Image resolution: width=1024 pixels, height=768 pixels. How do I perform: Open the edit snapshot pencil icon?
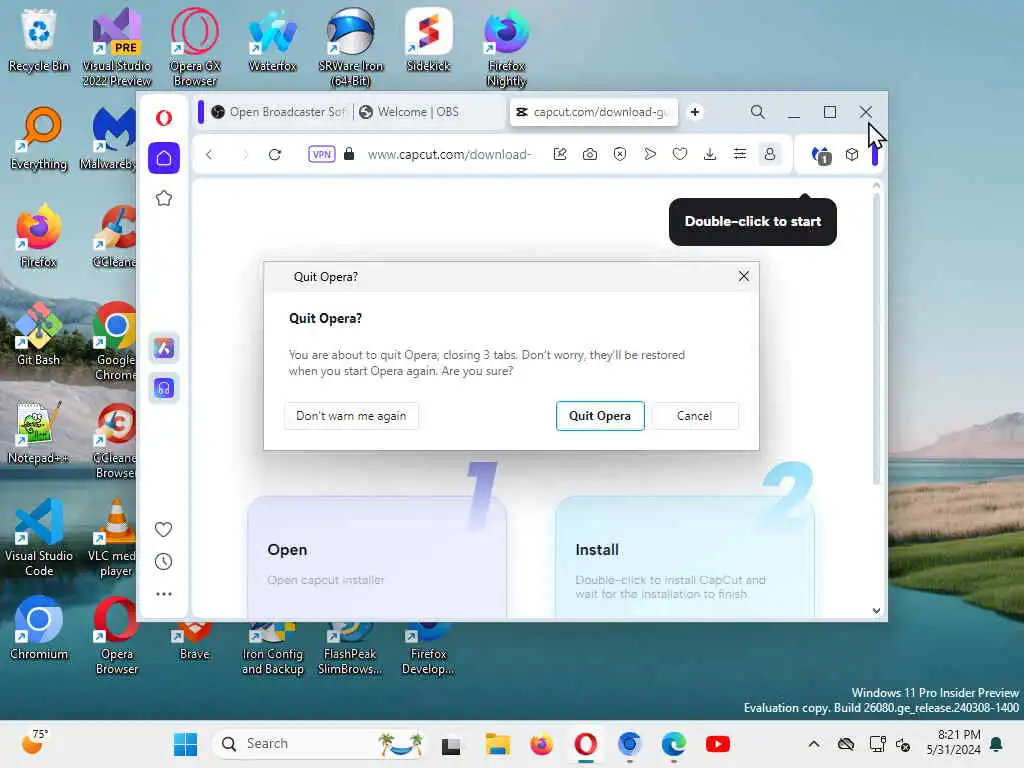[560, 155]
